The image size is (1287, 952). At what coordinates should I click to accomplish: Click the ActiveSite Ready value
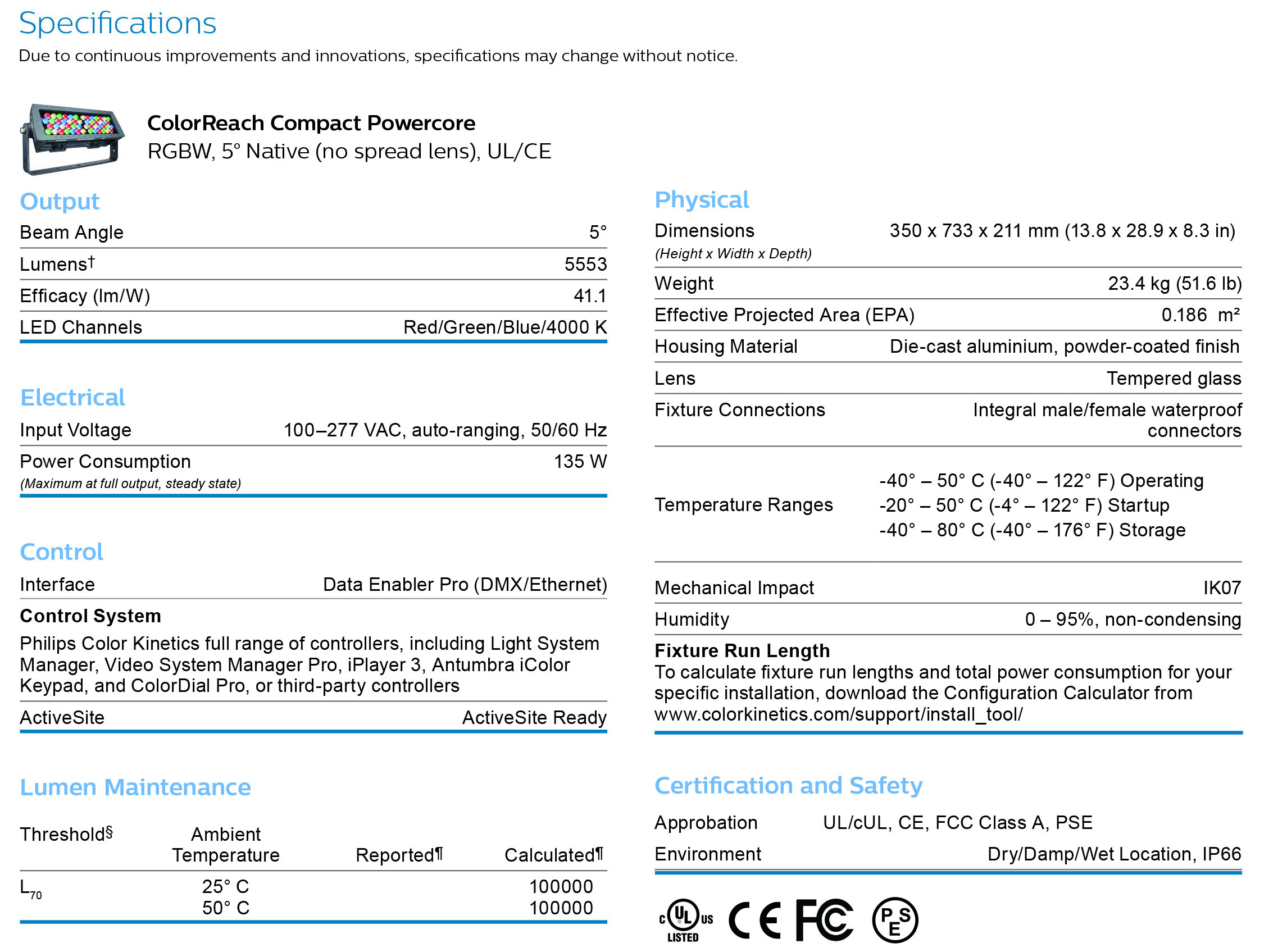point(535,717)
